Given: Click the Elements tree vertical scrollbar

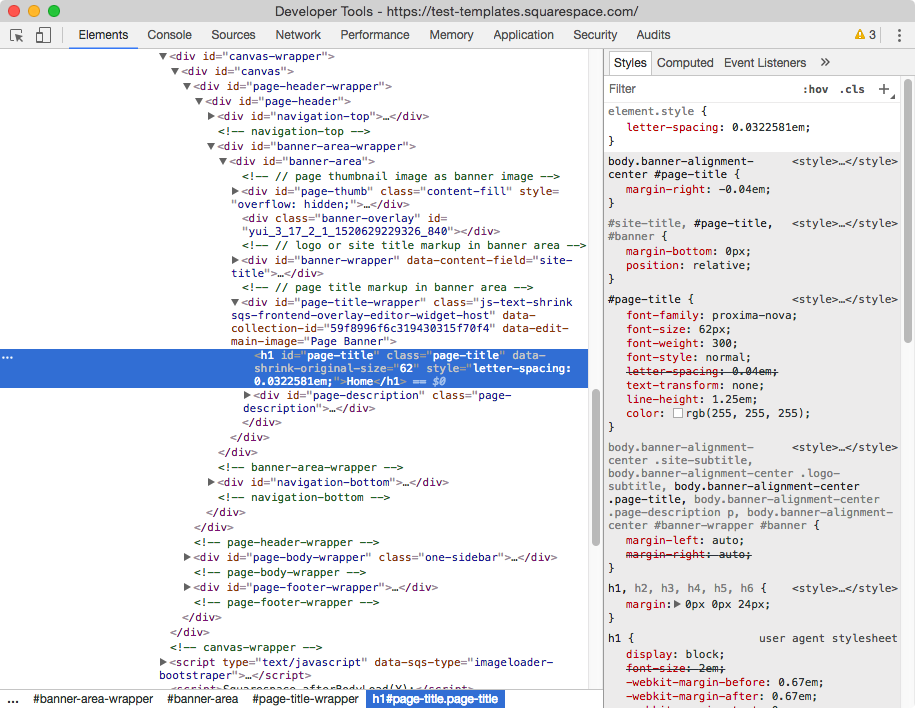Looking at the screenshot, I should 596,467.
